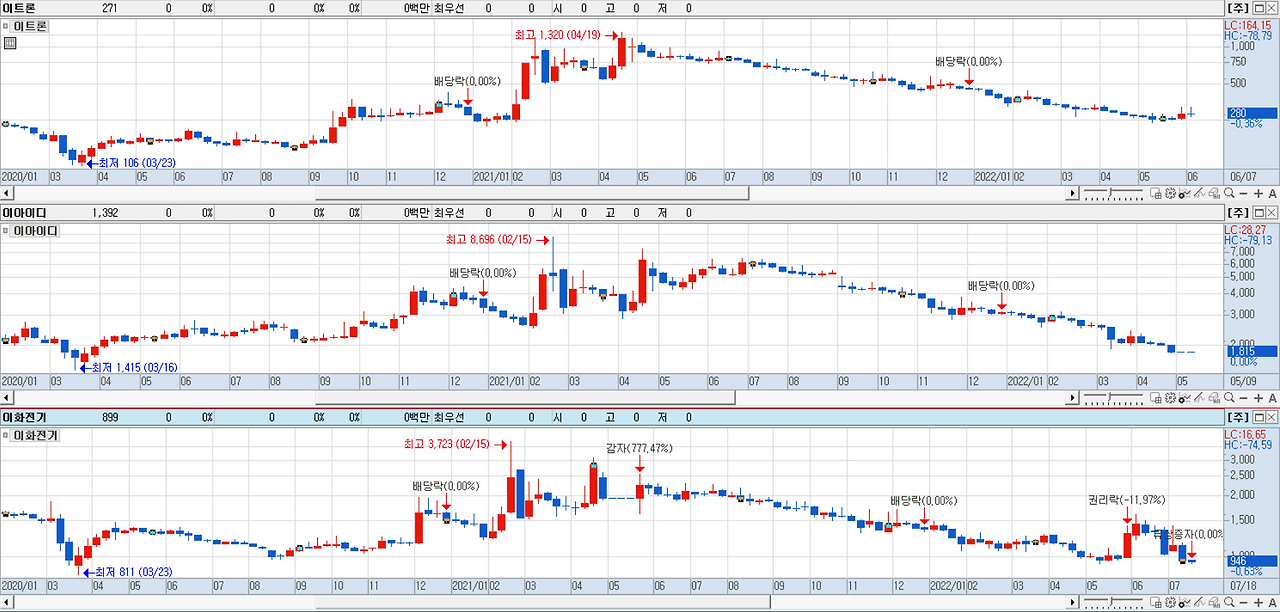Toggle the [주] weekly button in 이아이디 header
This screenshot has width=1280, height=612.
1239,213
